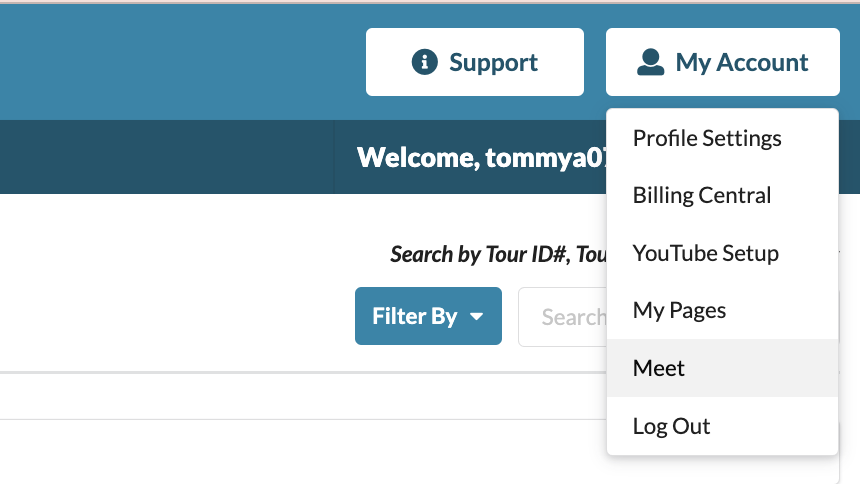860x484 pixels.
Task: Open the Filter By dropdown
Action: tap(428, 316)
